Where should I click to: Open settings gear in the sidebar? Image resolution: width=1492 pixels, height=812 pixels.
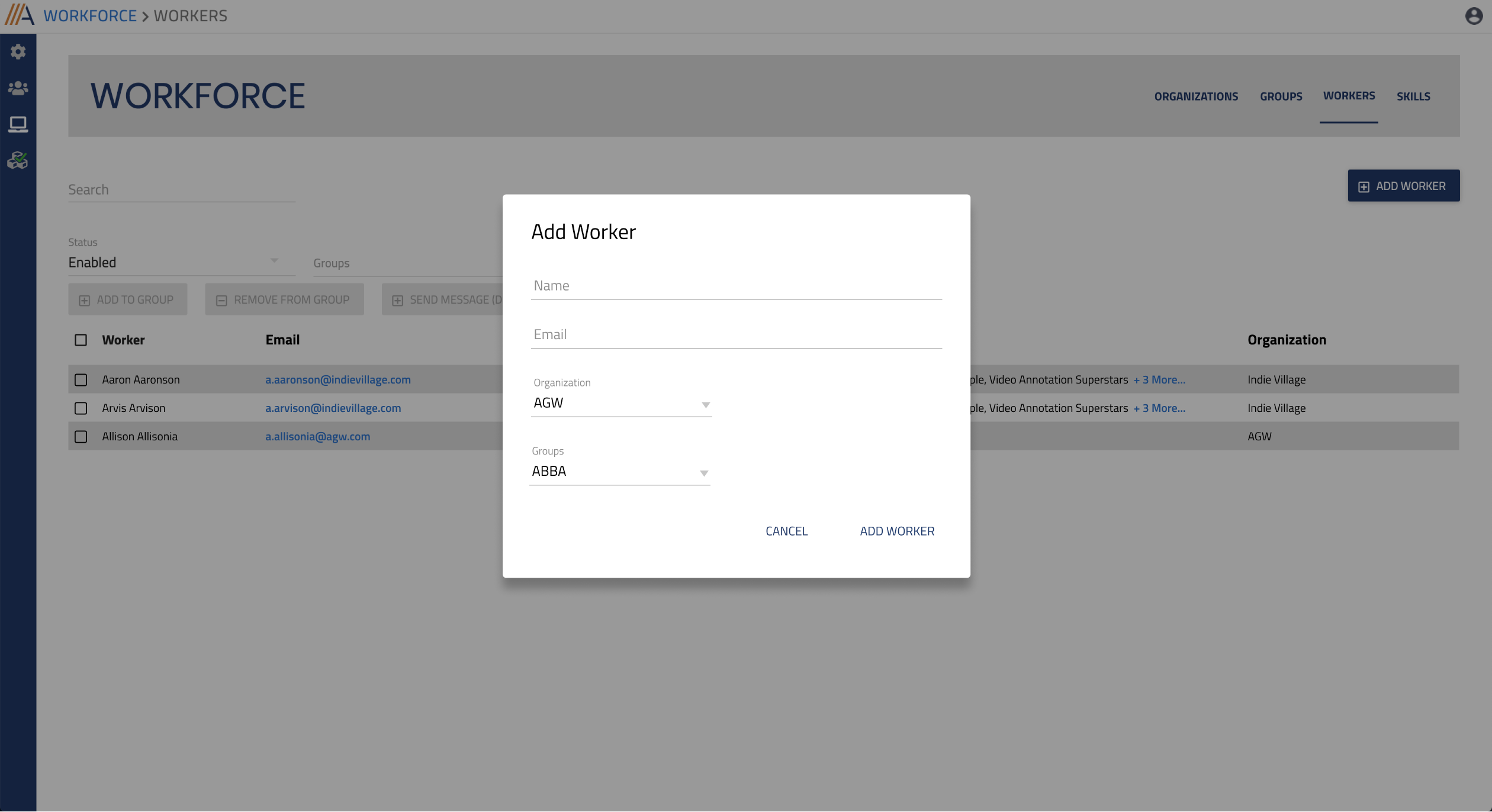pyautogui.click(x=18, y=51)
